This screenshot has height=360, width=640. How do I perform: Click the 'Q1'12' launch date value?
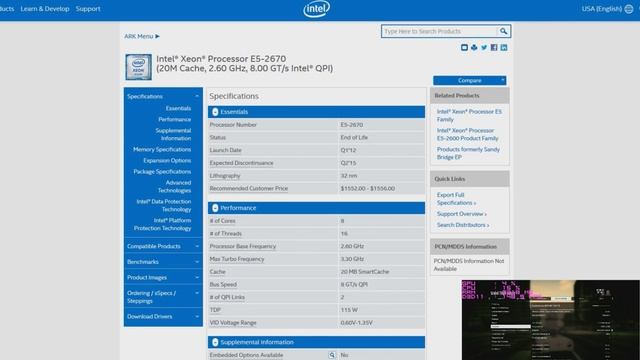coord(348,150)
